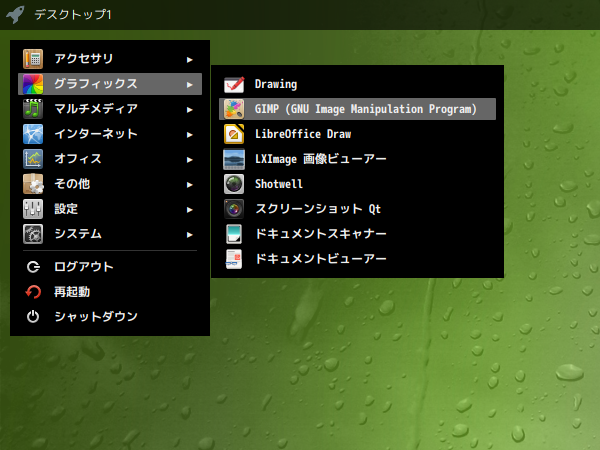600x450 pixels.
Task: Click the デスクトップ1 panel label
Action: tap(73, 15)
